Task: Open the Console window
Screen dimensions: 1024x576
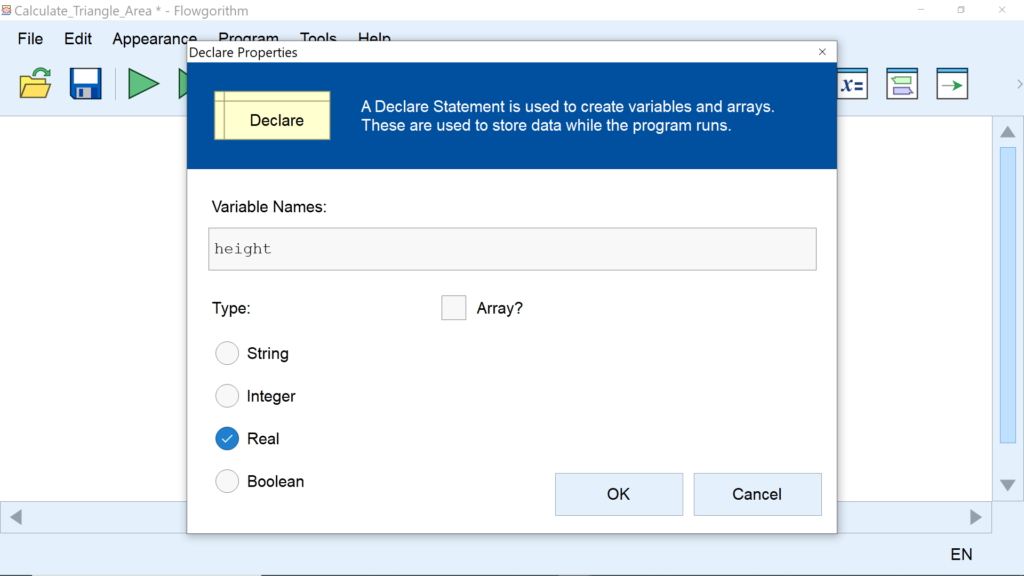Action: 901,84
